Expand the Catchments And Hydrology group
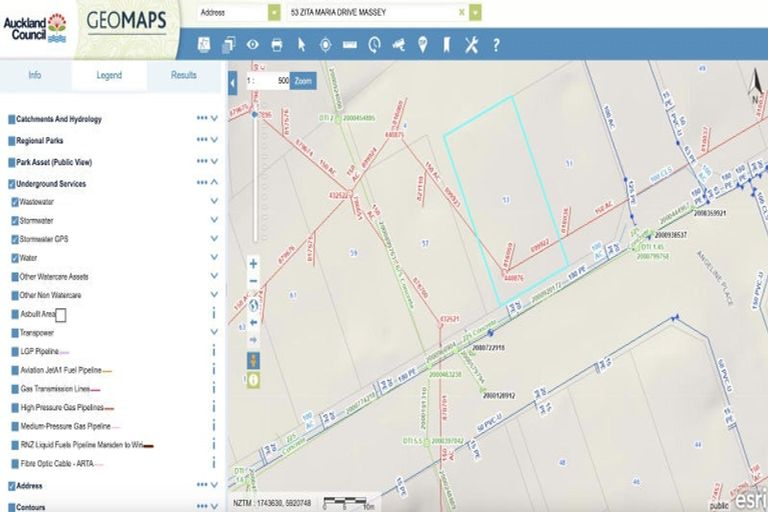Image resolution: width=768 pixels, height=512 pixels. click(214, 118)
